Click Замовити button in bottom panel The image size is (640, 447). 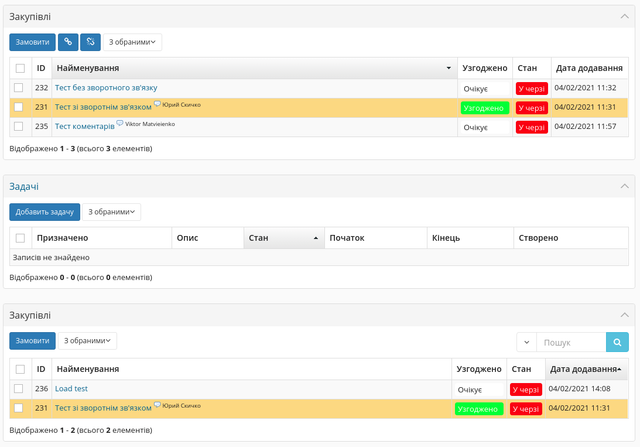[x=32, y=341]
